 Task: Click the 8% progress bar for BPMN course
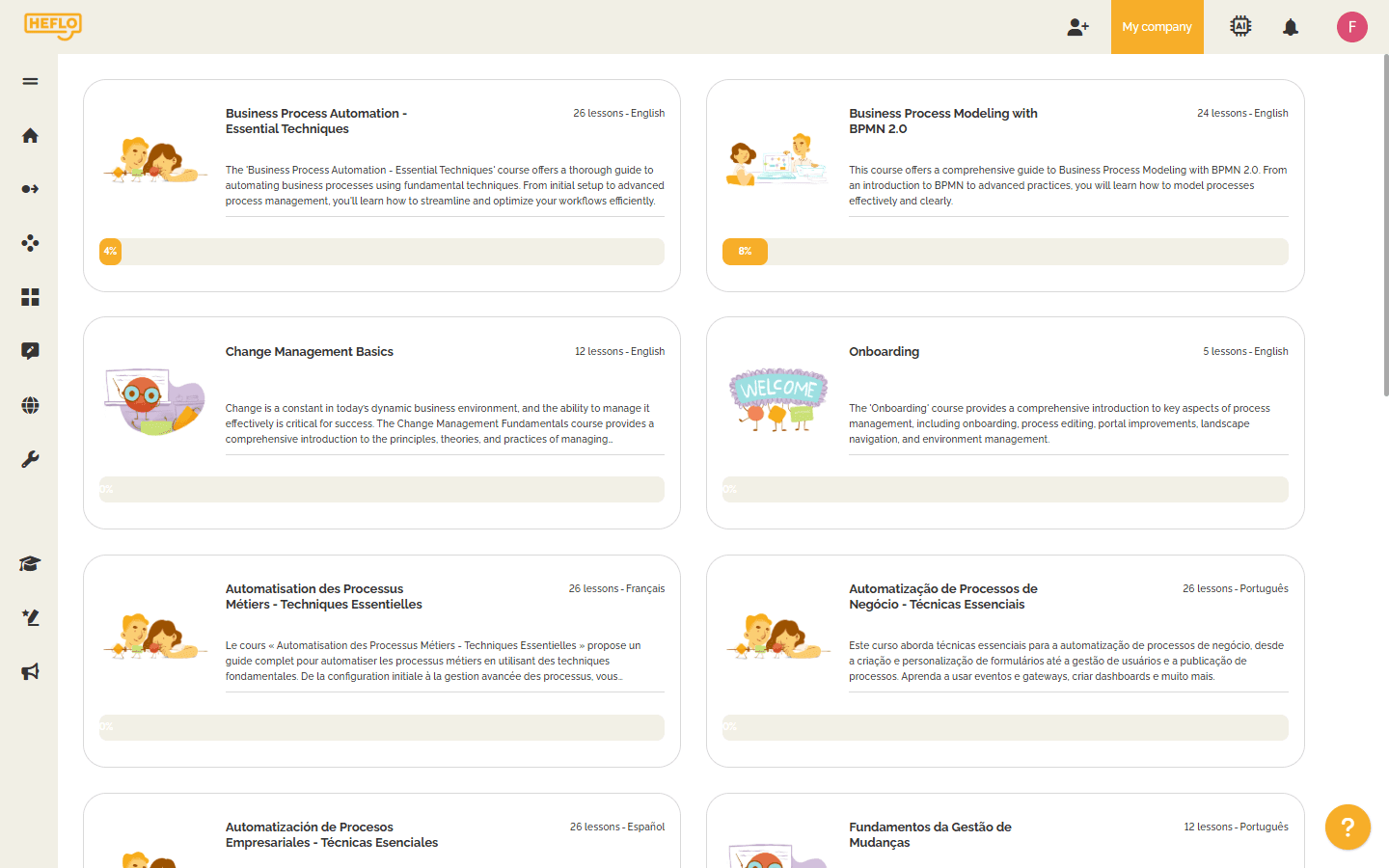pos(1004,252)
